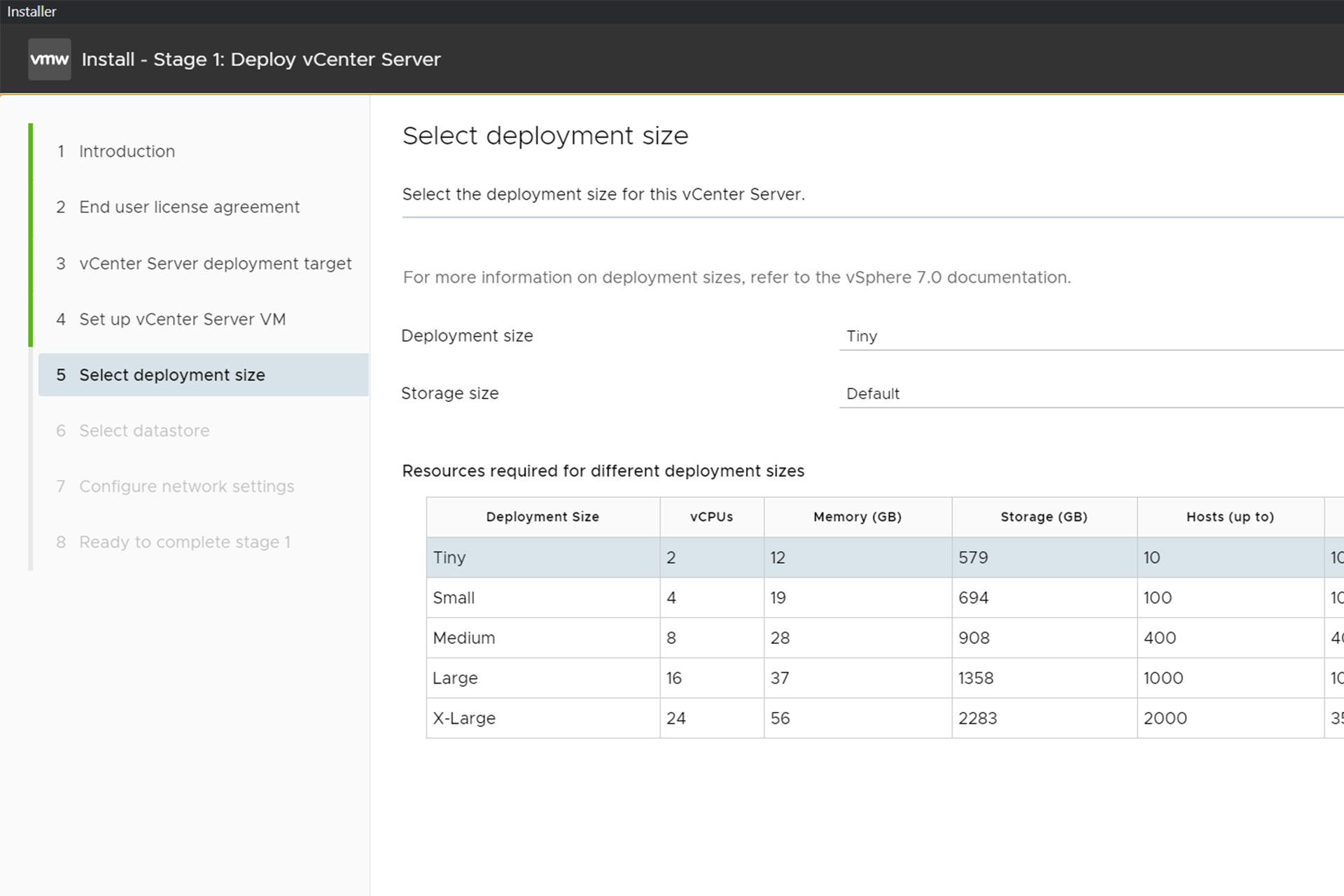This screenshot has height=896, width=1344.
Task: Click Medium storage value 908
Action: point(974,638)
